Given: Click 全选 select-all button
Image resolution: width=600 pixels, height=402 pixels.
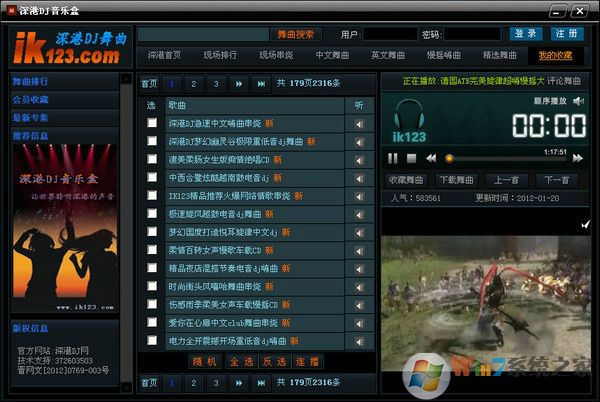Looking at the screenshot, I should [241, 361].
